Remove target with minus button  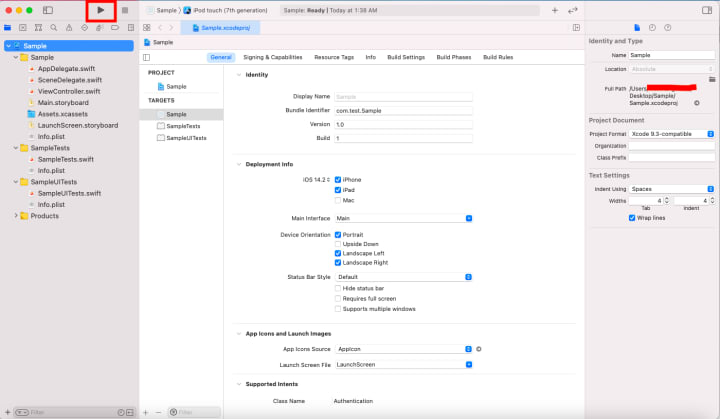pyautogui.click(x=158, y=413)
